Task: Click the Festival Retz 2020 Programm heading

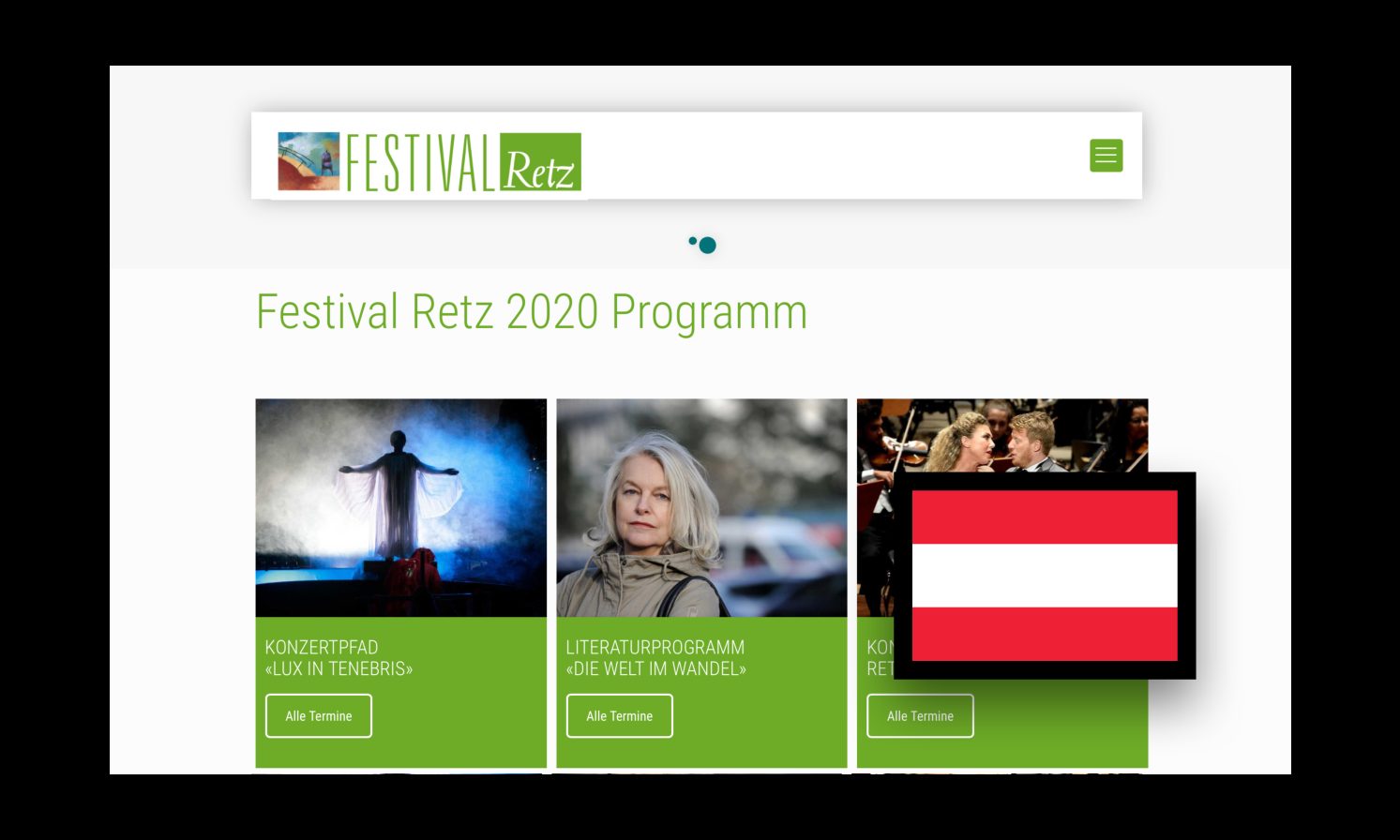Action: (x=532, y=312)
